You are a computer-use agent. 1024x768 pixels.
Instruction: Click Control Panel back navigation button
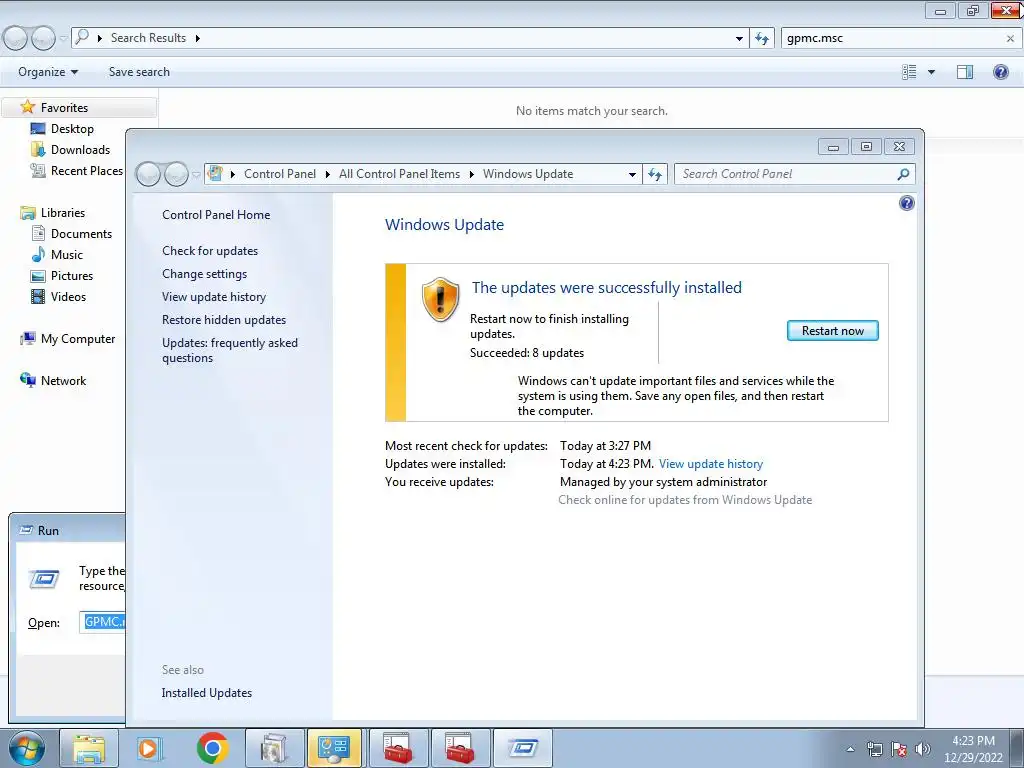tap(148, 174)
